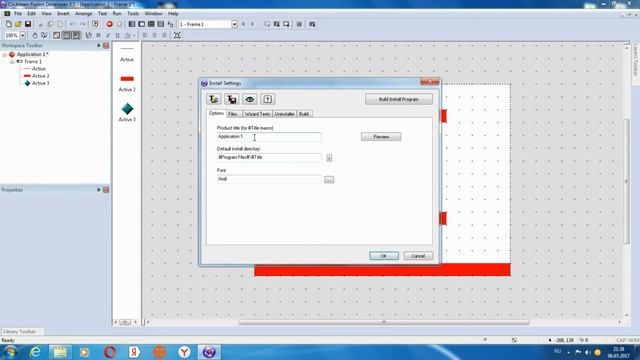Open Opera browser from taskbar

coord(109,352)
